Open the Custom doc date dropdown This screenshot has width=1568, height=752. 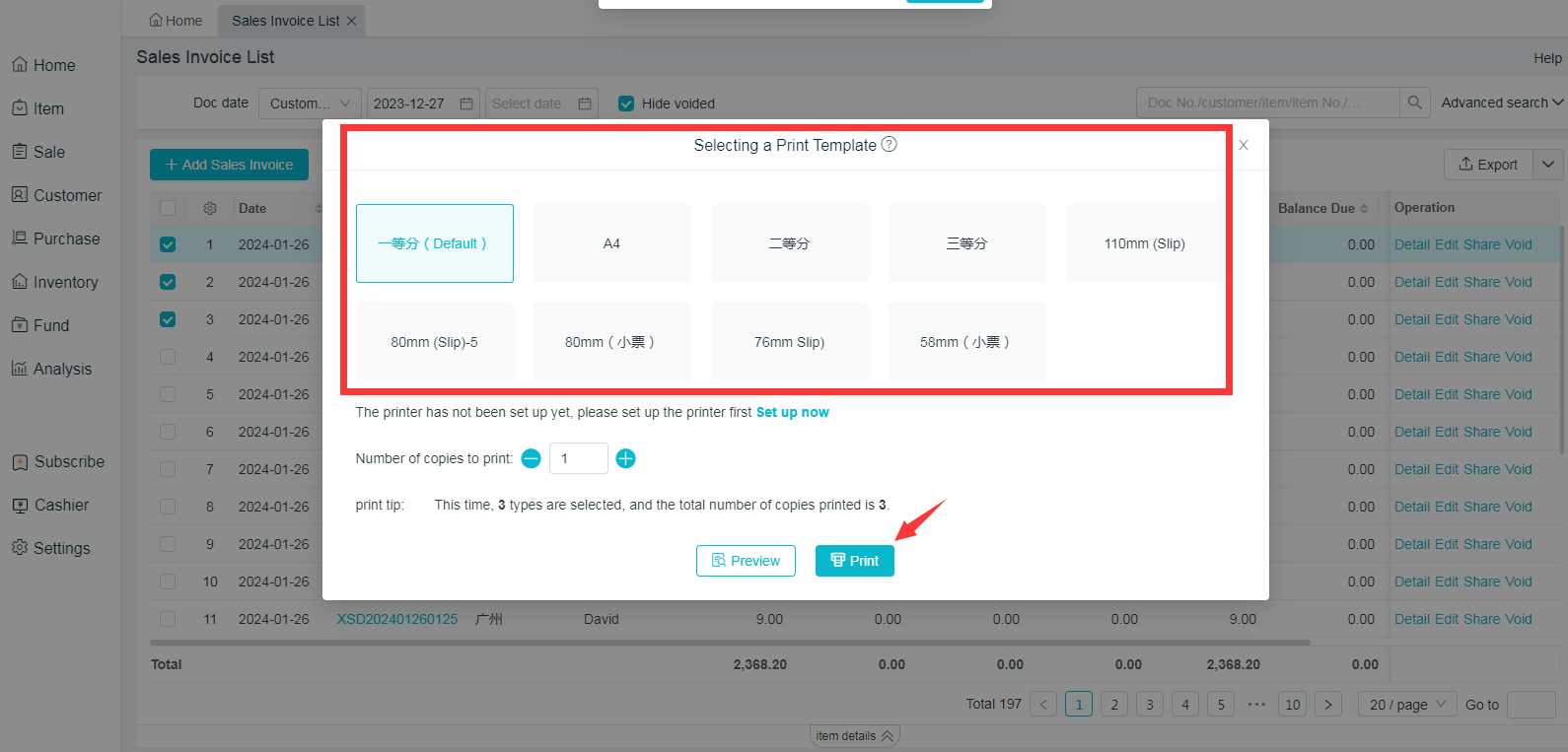(x=309, y=103)
